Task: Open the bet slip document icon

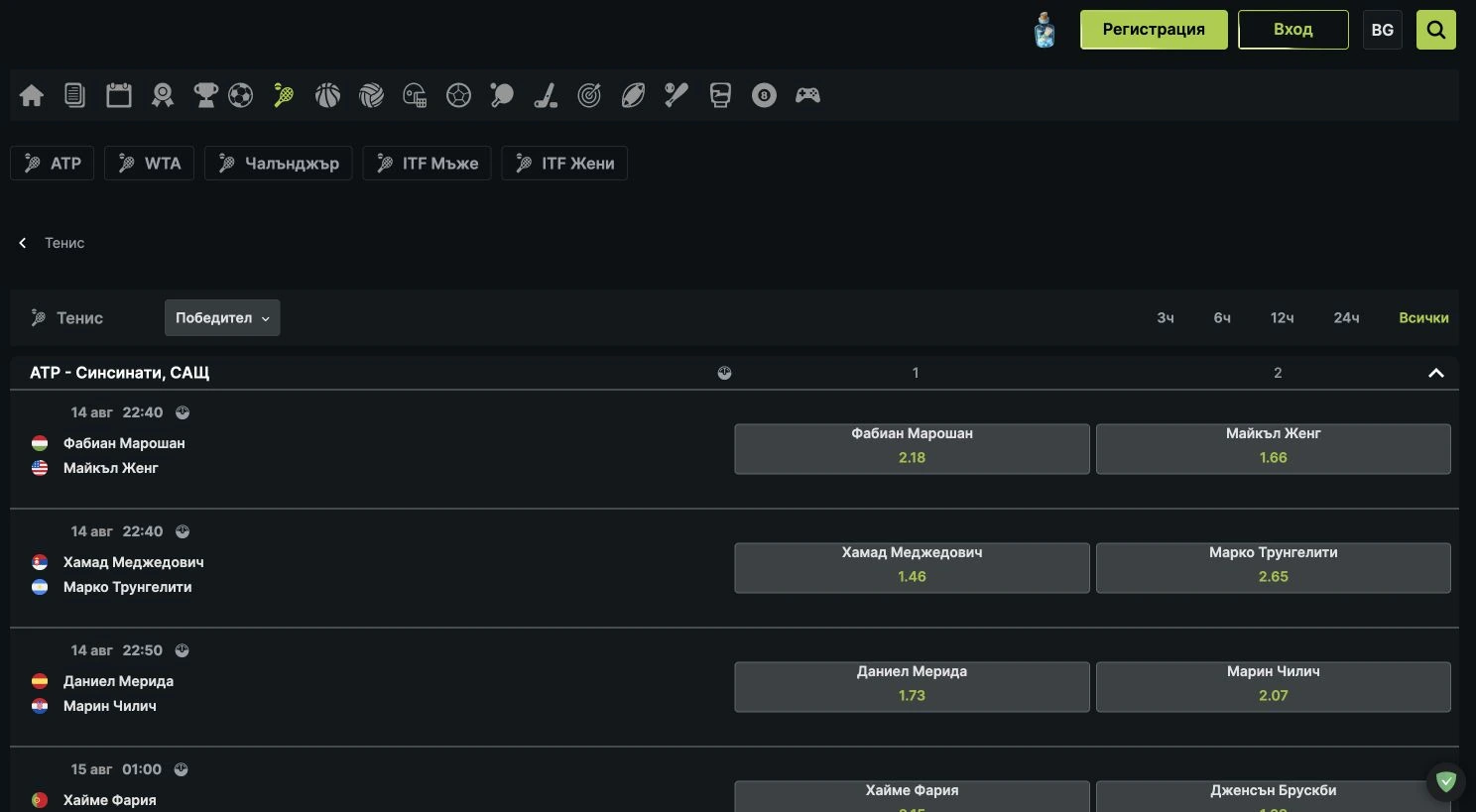Action: click(x=74, y=95)
